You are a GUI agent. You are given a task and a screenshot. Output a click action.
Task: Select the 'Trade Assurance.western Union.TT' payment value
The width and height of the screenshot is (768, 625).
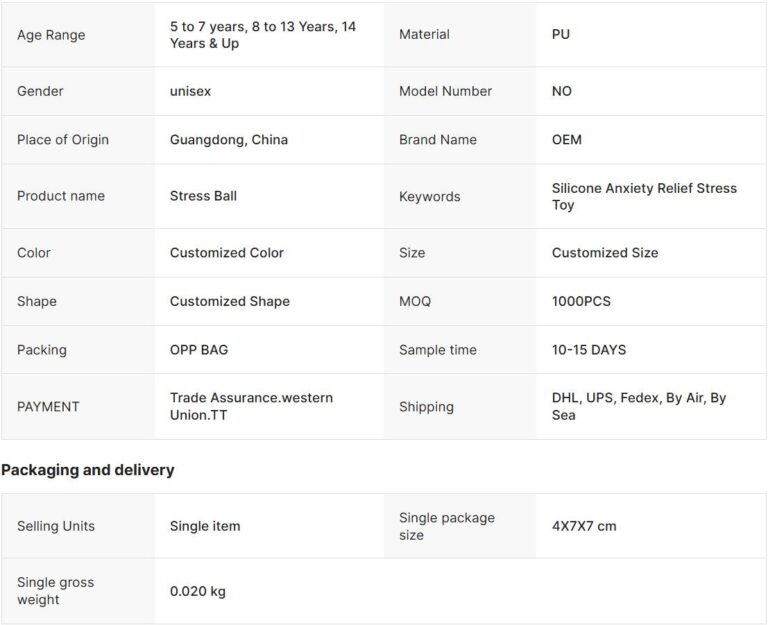click(x=251, y=406)
